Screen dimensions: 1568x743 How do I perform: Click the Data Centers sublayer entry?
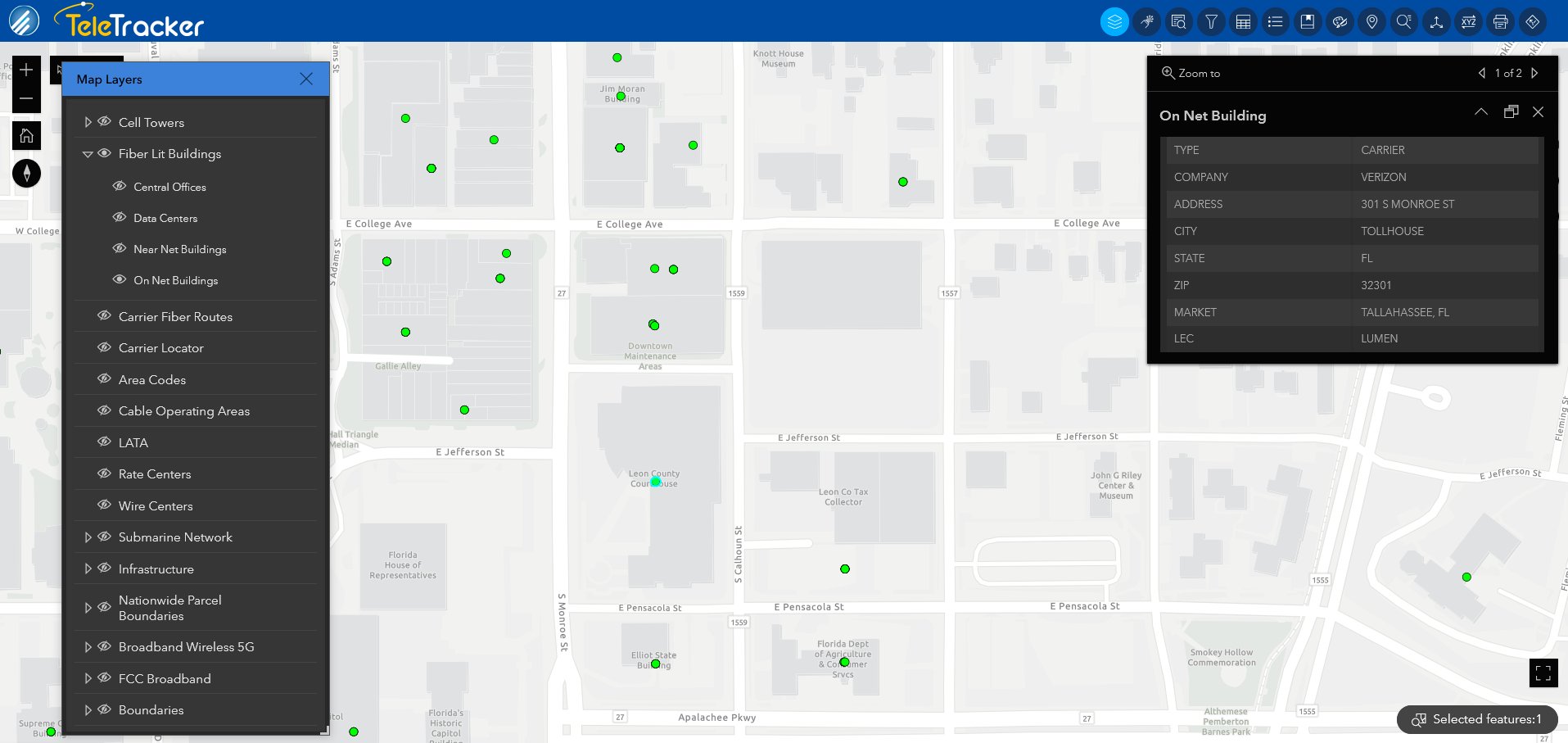[165, 218]
